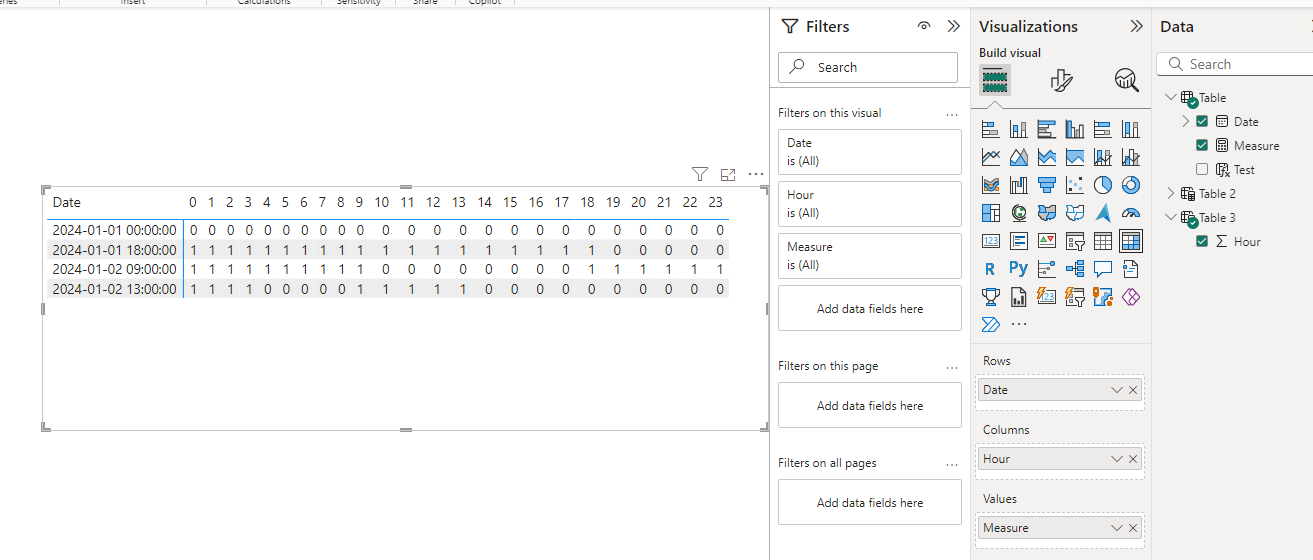
Task: Select the KPI visual
Action: click(x=1047, y=241)
